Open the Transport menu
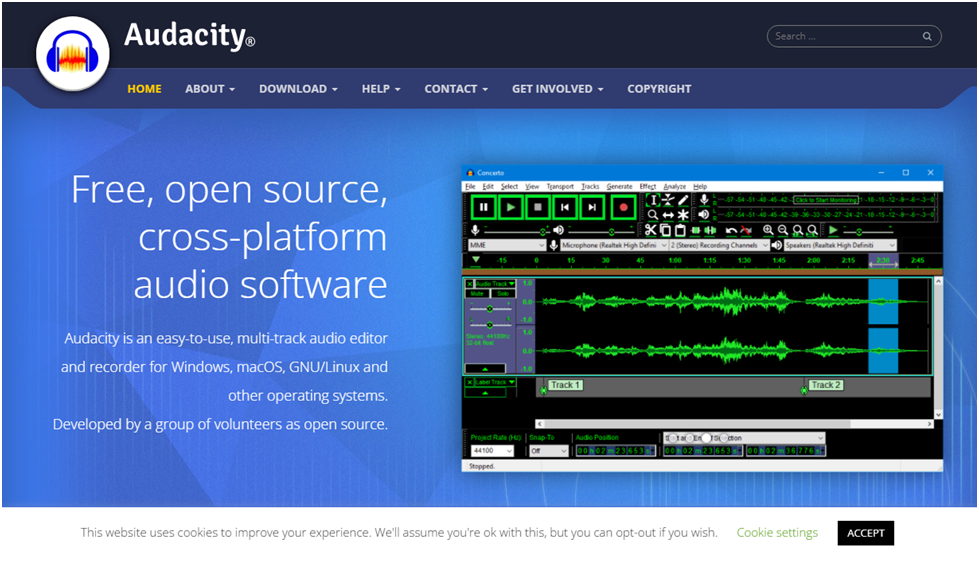The width and height of the screenshot is (979, 561). tap(560, 187)
